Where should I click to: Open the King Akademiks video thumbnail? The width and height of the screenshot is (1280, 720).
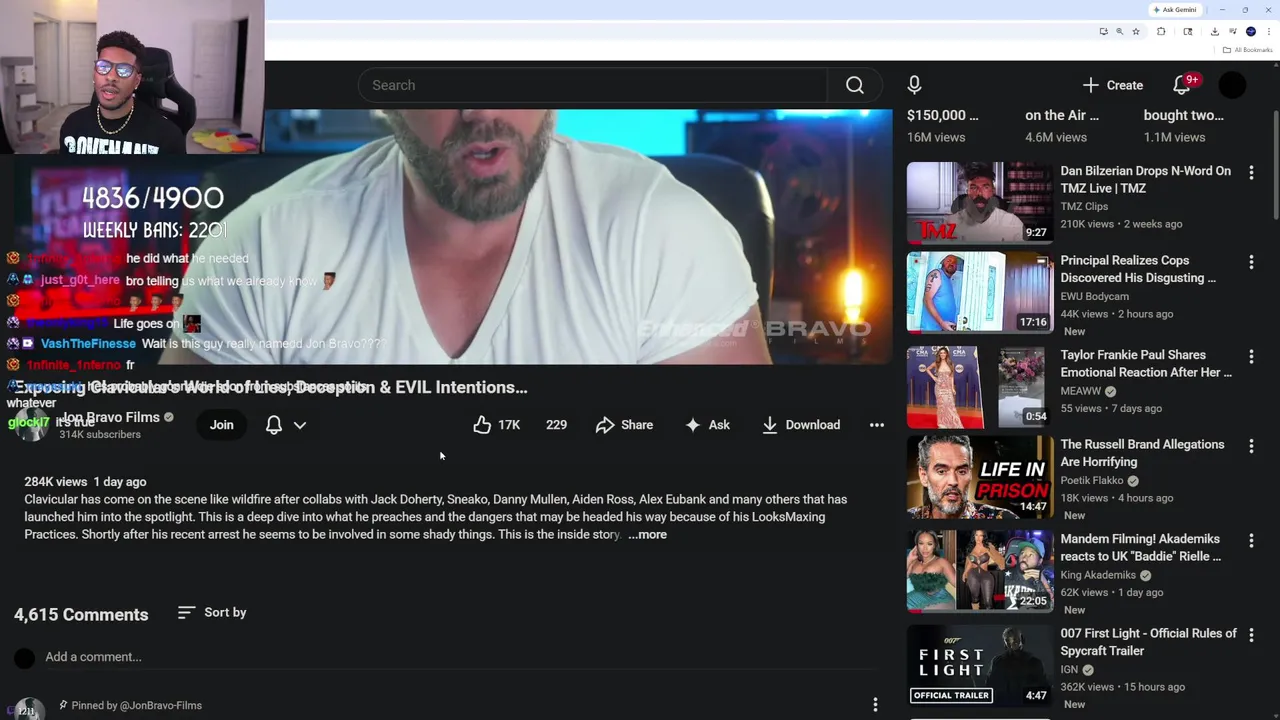[980, 570]
